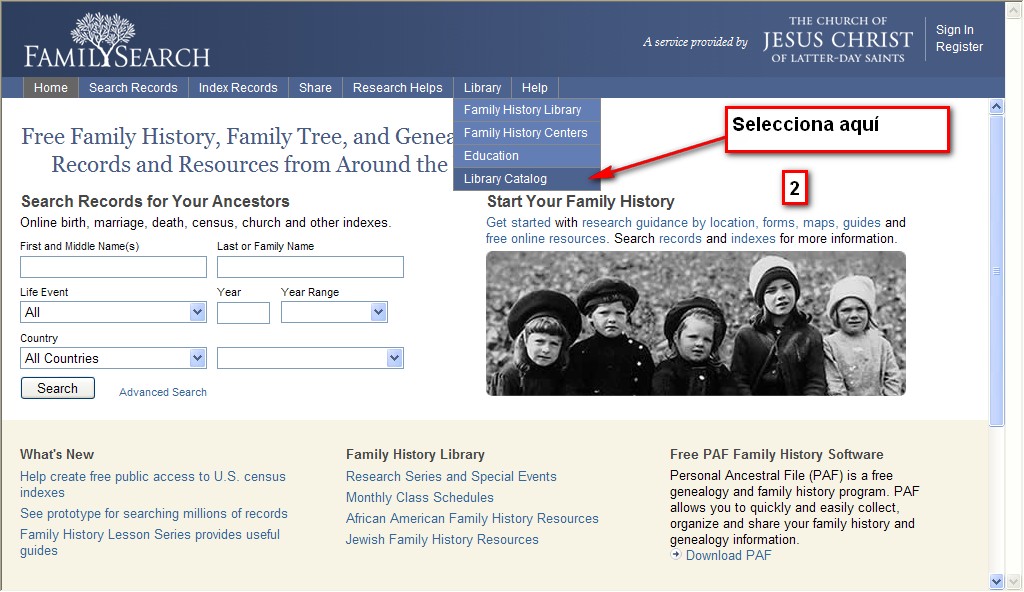The width and height of the screenshot is (1024, 592).
Task: Select Library Catalog from the Library menu
Action: [506, 179]
